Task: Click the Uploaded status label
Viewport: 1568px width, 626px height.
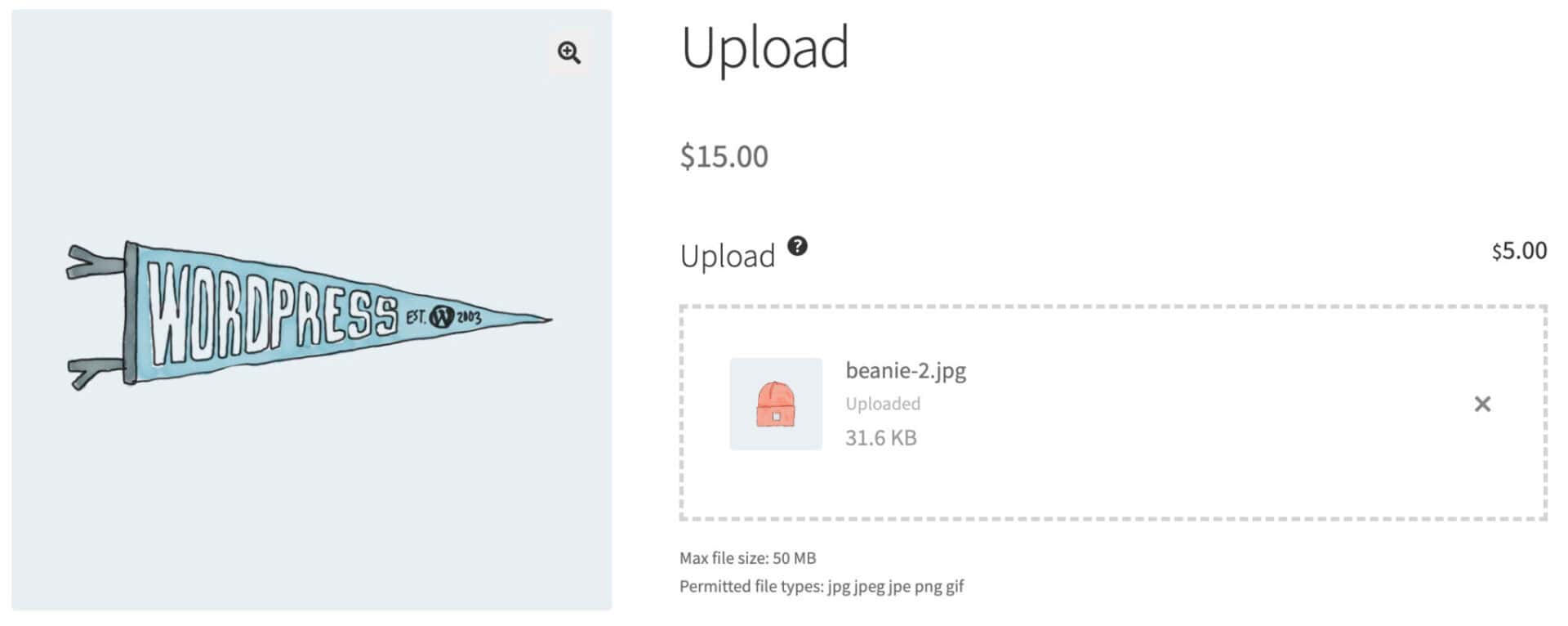Action: click(882, 403)
